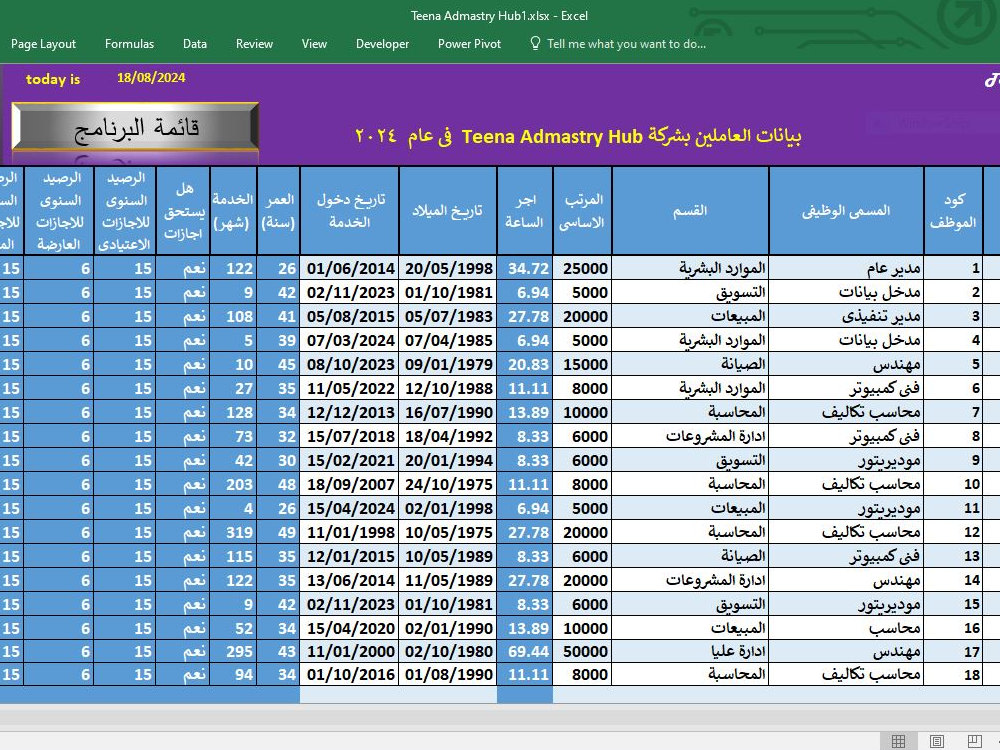Select the تاريخ الميلاد column header
Image resolution: width=1000 pixels, height=750 pixels.
pyautogui.click(x=447, y=210)
